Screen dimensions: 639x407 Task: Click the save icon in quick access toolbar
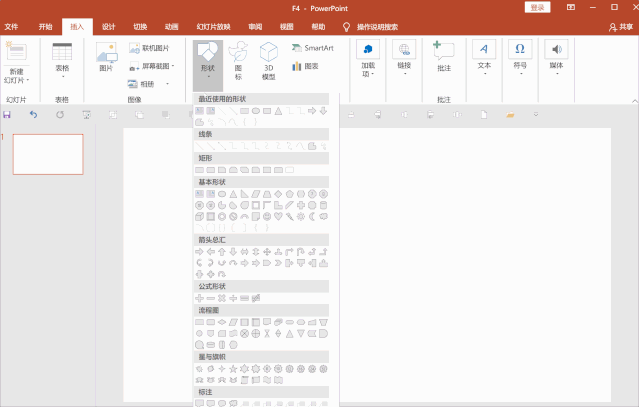(x=8, y=115)
